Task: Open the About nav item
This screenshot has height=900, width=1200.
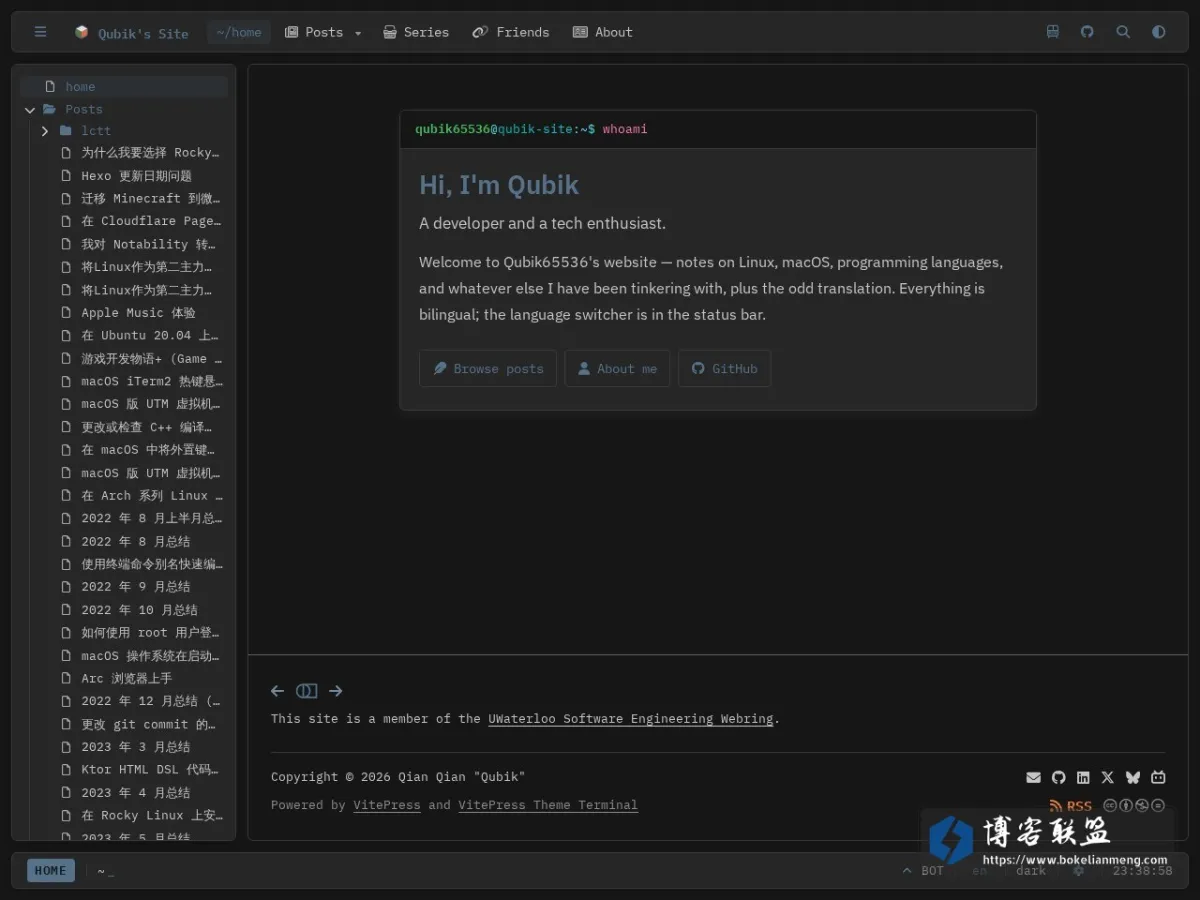Action: (x=602, y=32)
